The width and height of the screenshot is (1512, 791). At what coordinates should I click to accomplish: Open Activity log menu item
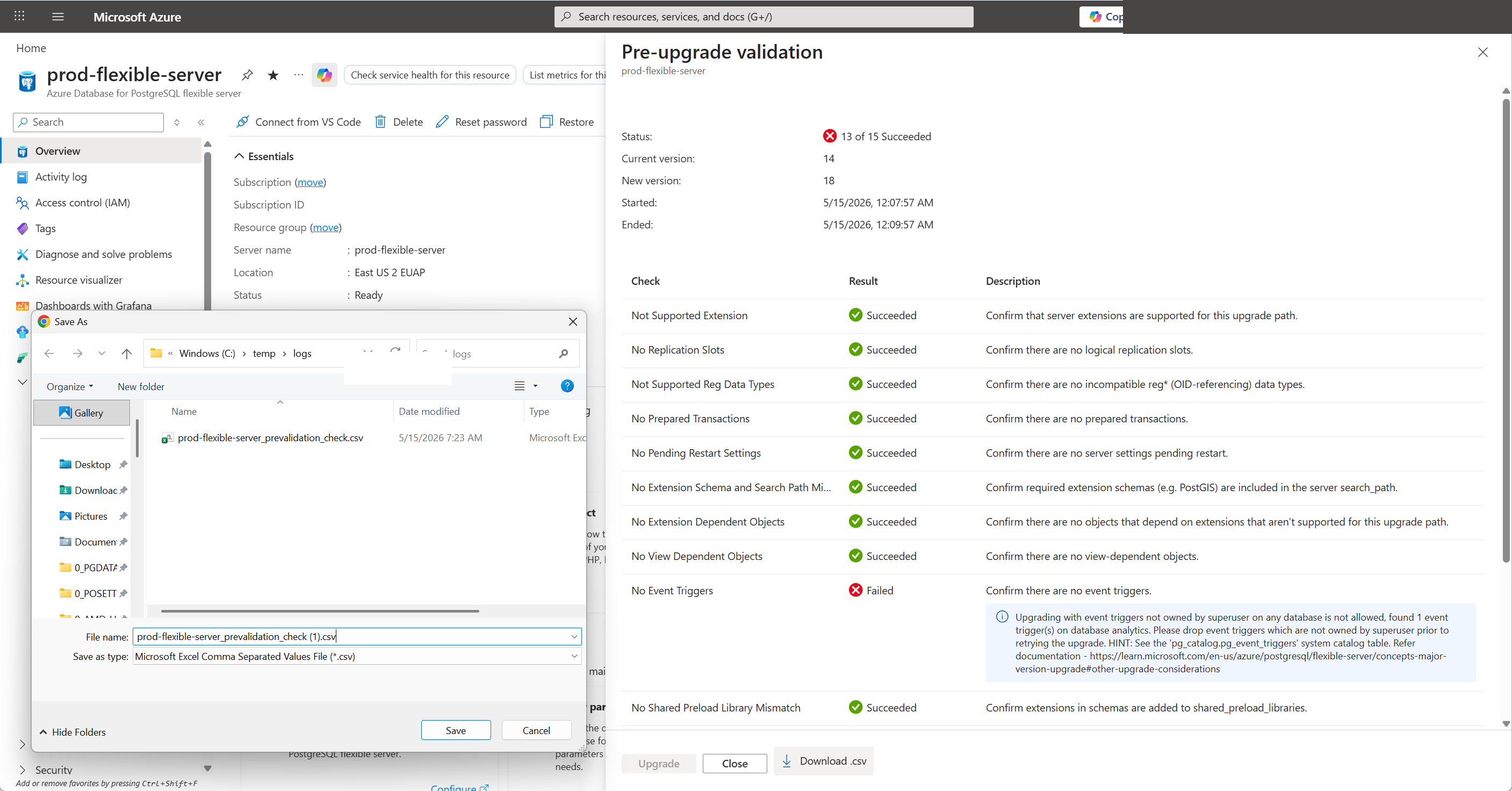61,177
